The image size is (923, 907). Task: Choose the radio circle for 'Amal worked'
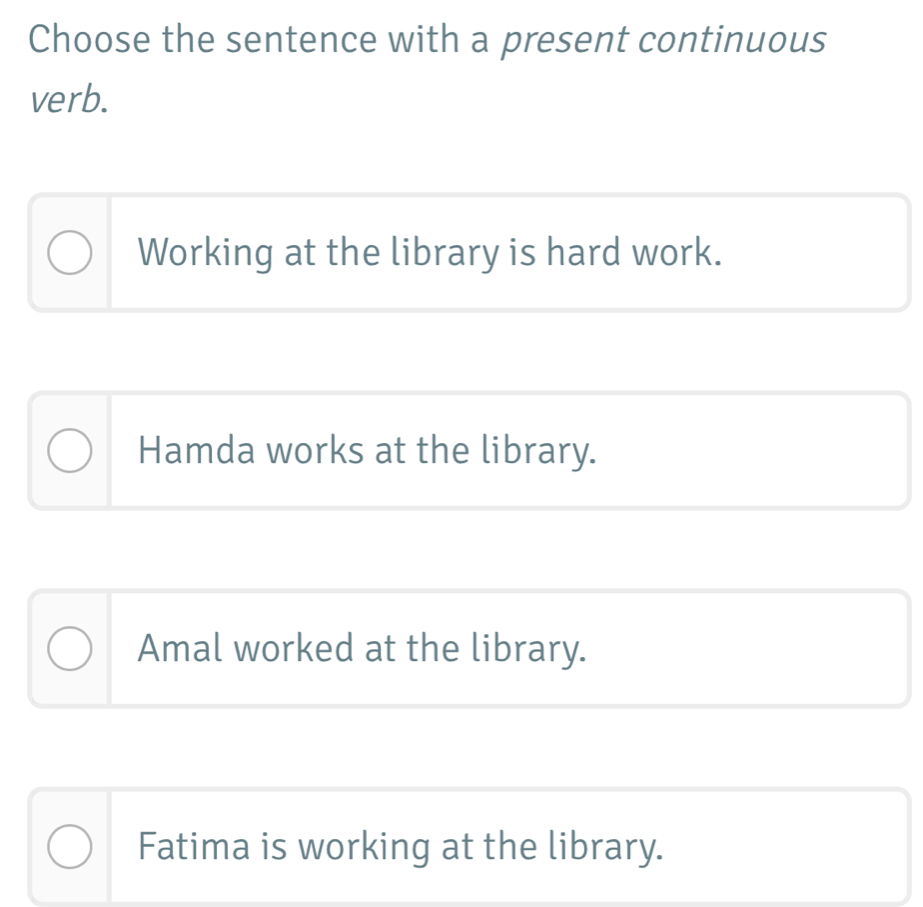(x=68, y=649)
